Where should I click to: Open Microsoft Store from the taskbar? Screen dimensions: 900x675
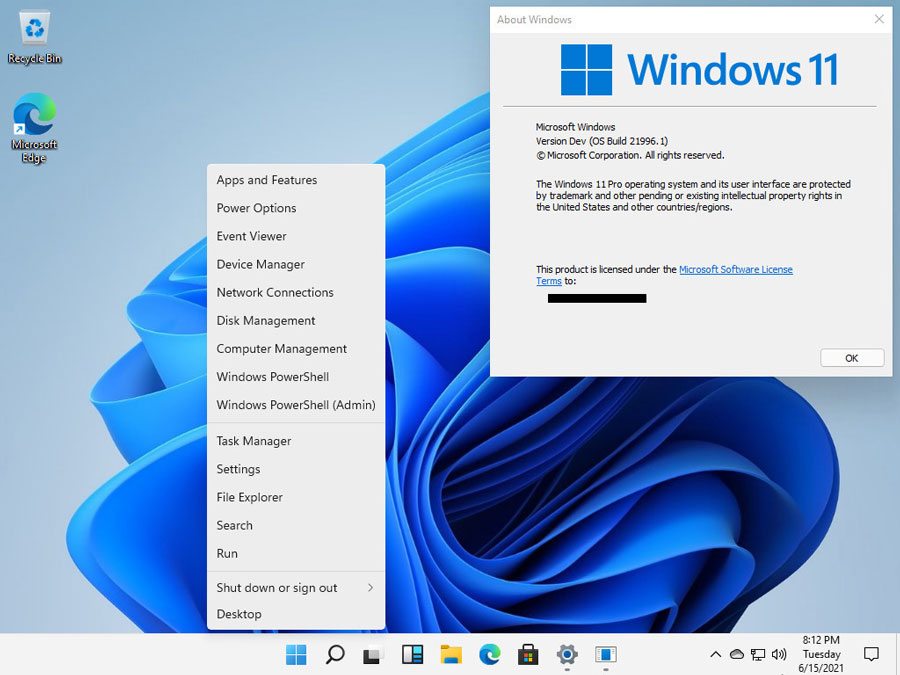528,655
